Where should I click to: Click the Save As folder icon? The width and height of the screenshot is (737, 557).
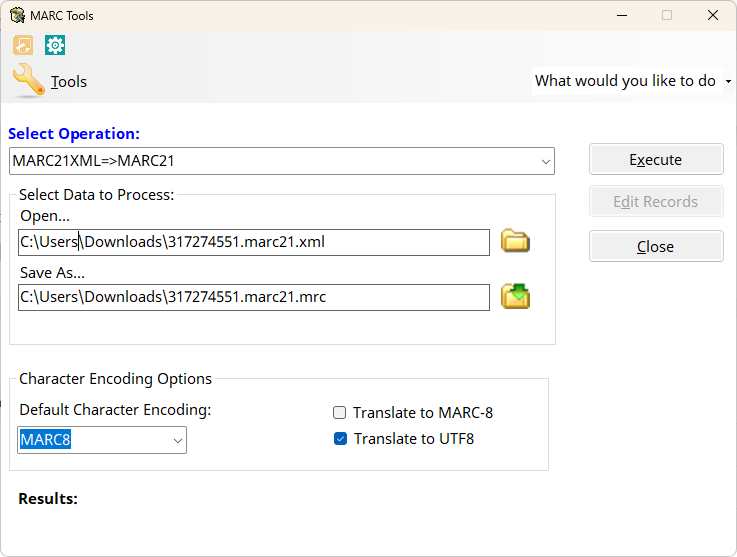pos(515,296)
